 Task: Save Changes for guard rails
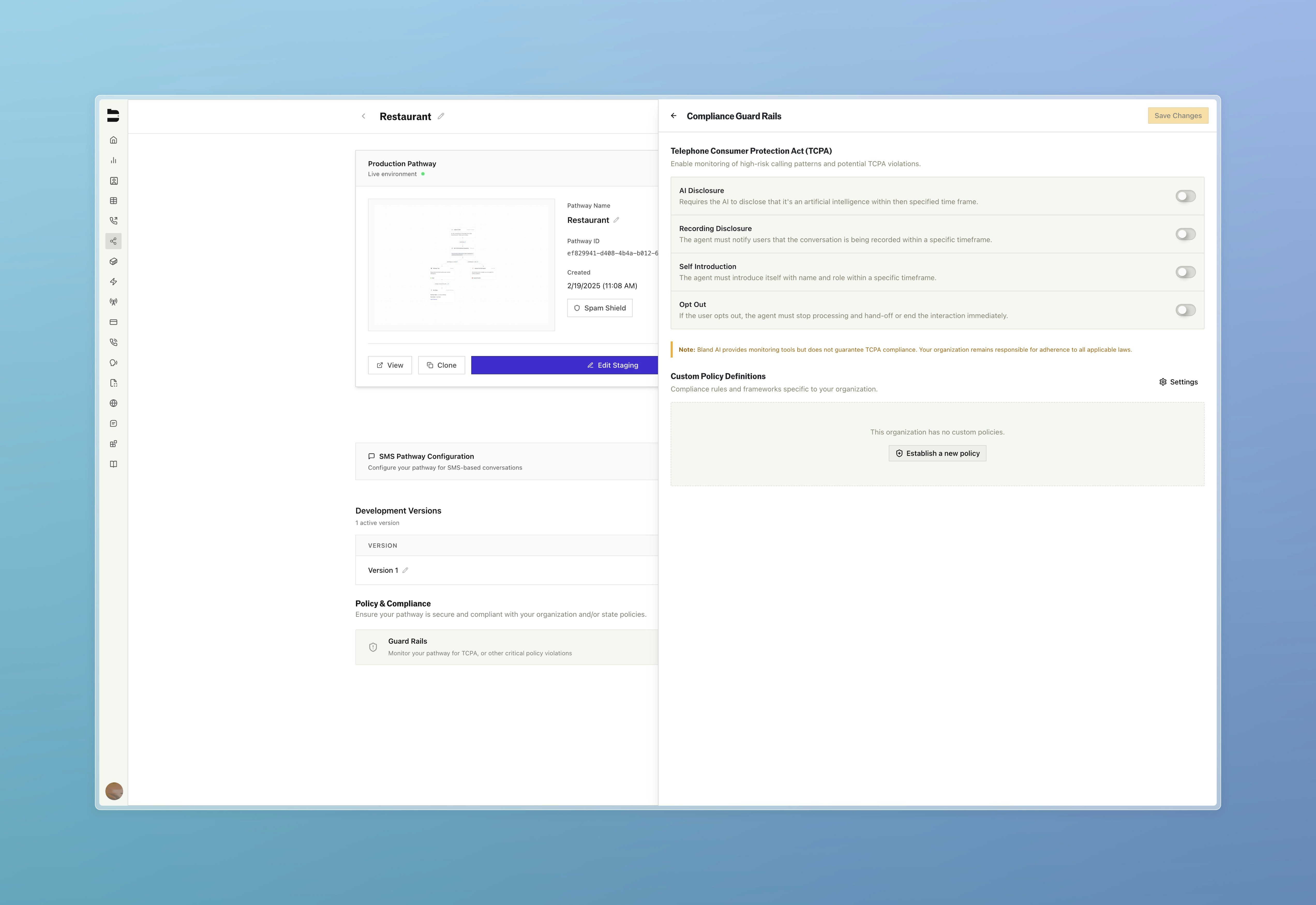point(1178,116)
